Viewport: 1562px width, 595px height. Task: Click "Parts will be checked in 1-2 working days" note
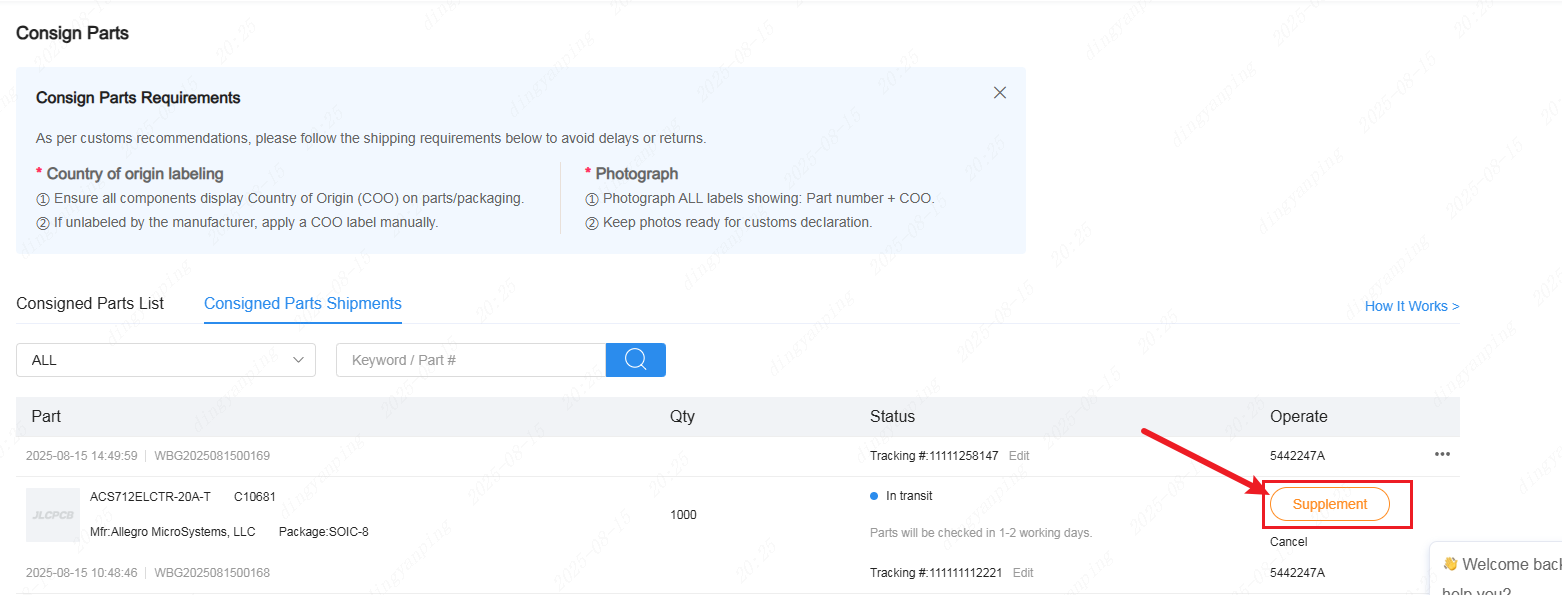coord(981,533)
